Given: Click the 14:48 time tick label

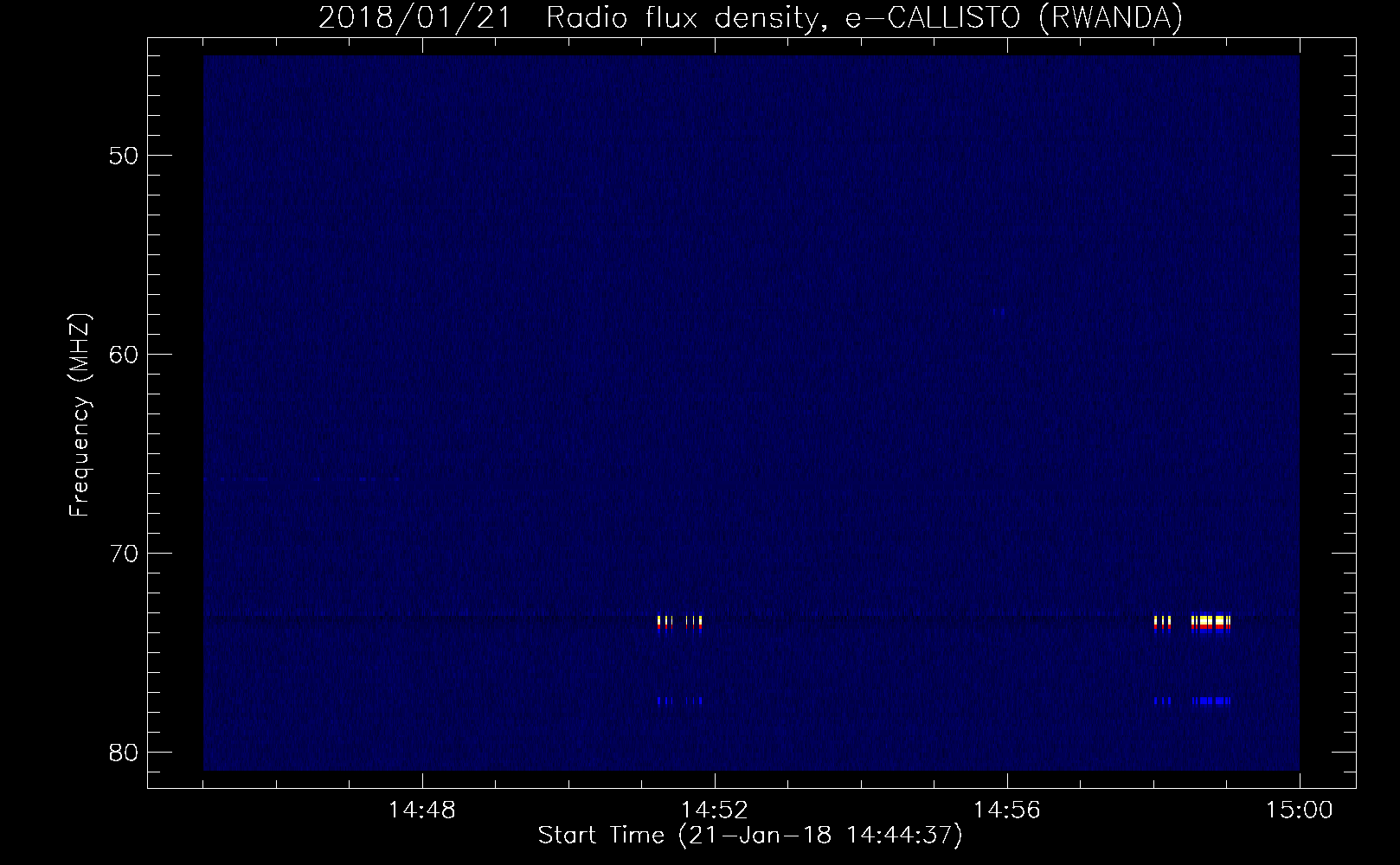Looking at the screenshot, I should [x=422, y=811].
